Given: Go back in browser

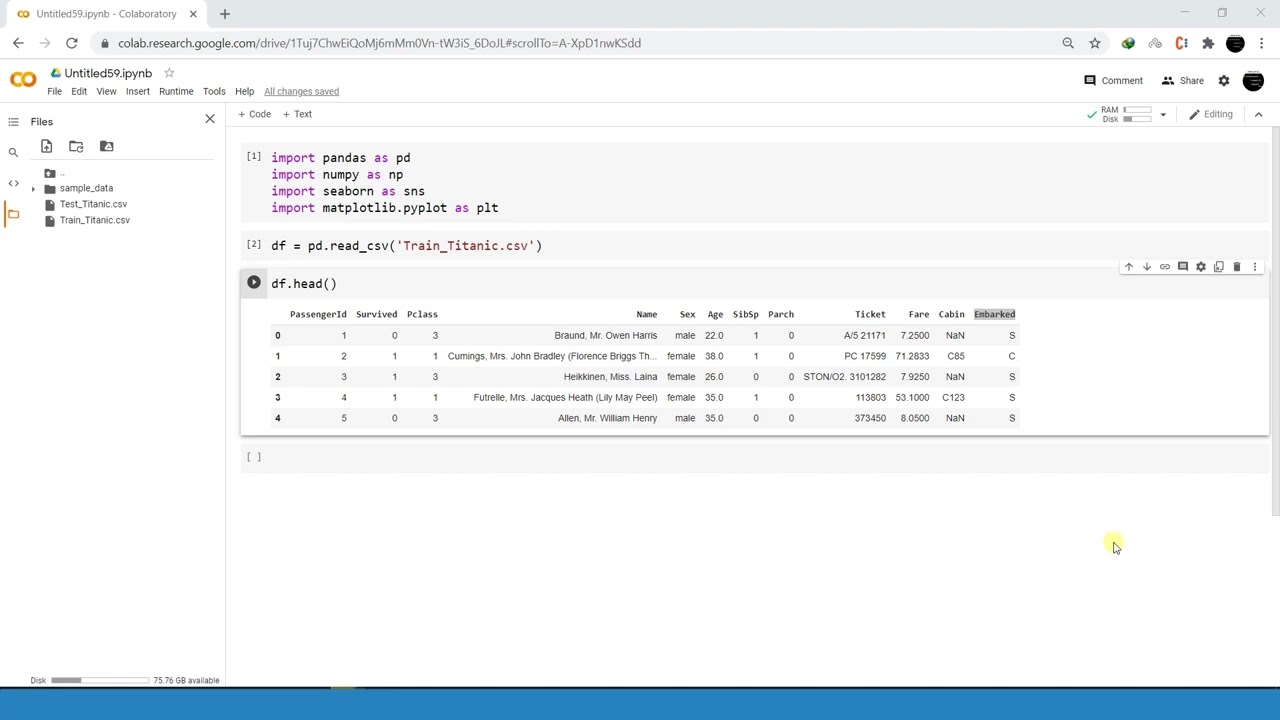Looking at the screenshot, I should pos(18,43).
